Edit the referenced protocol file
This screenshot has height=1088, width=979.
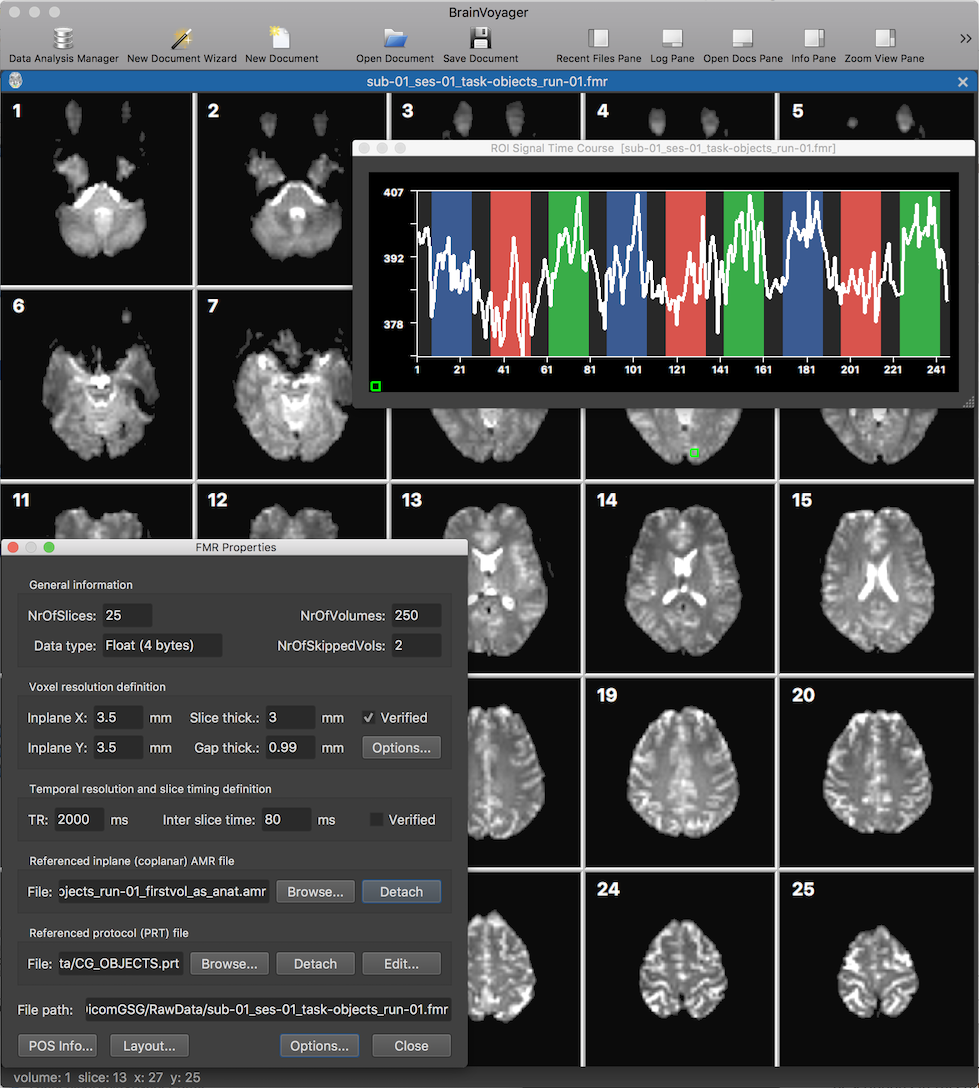pos(401,964)
